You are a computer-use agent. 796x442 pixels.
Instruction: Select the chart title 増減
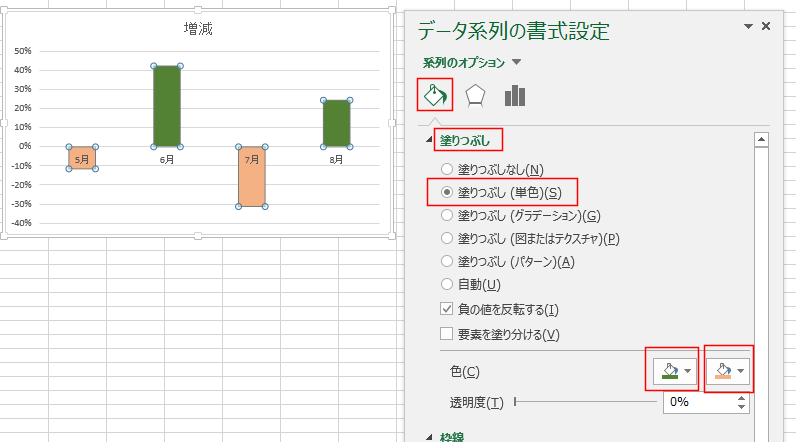coord(198,28)
